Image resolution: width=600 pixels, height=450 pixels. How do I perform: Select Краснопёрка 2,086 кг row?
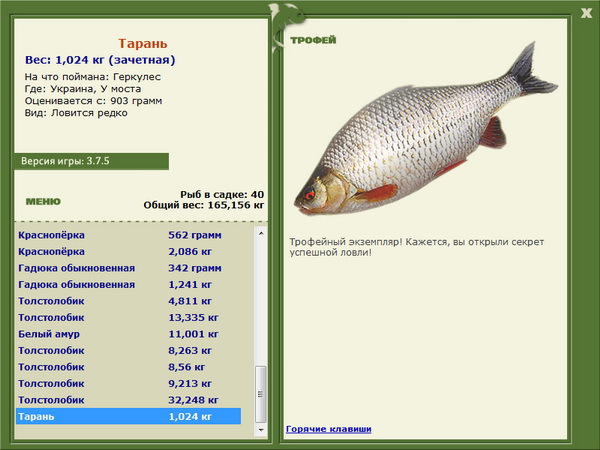[x=129, y=251]
